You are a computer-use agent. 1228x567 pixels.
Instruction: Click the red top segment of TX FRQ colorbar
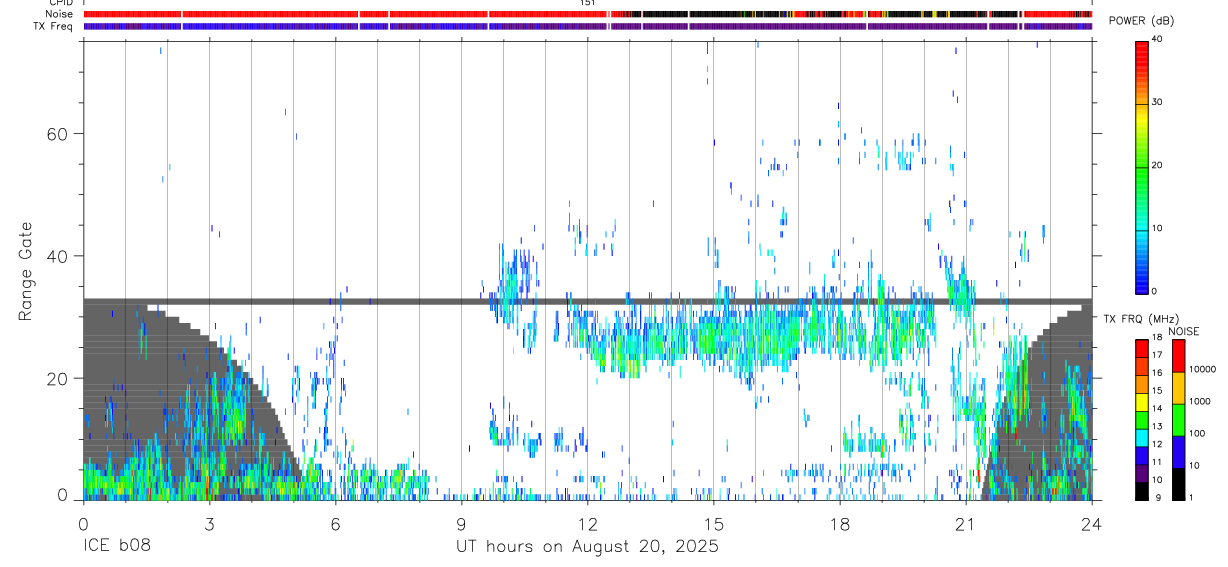(1142, 349)
